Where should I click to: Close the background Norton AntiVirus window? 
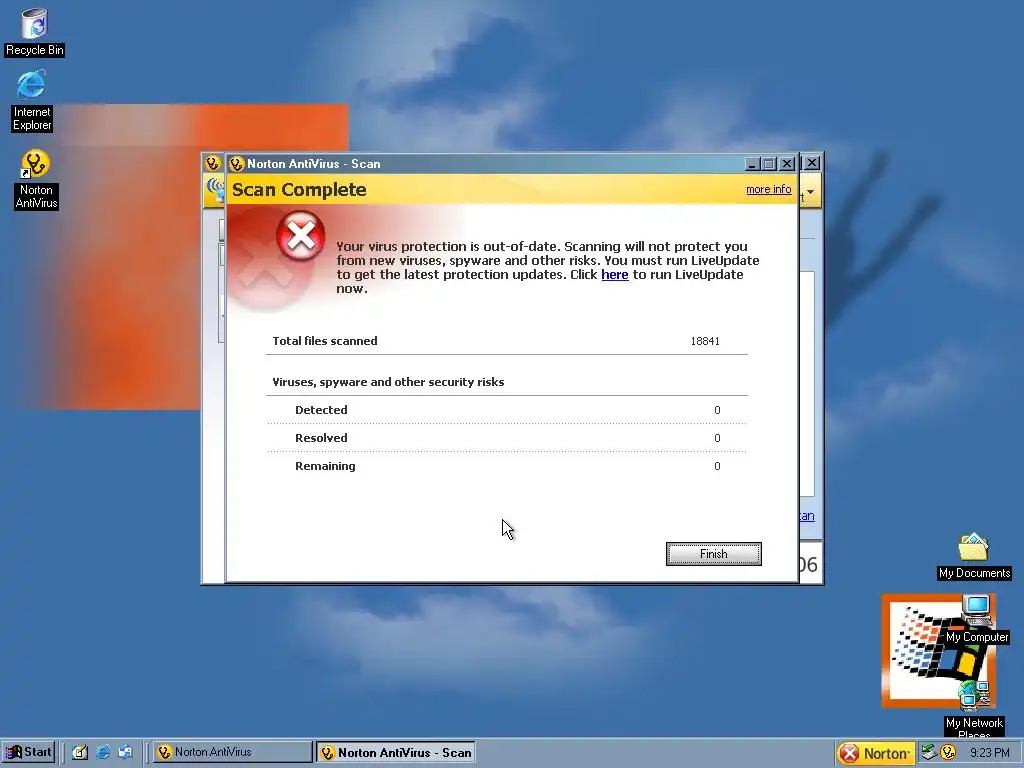click(x=812, y=163)
